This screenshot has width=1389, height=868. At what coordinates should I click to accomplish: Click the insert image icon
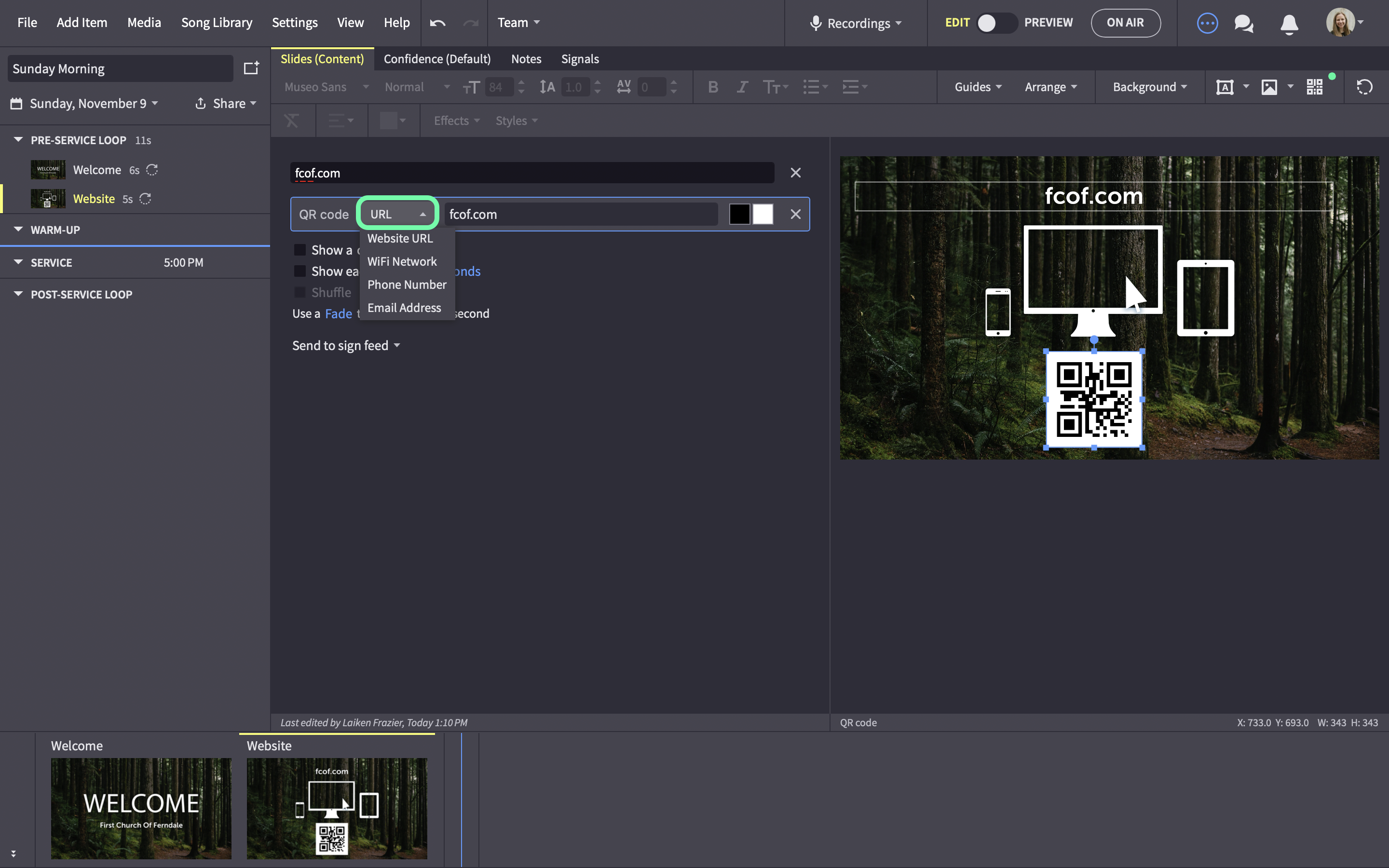click(1269, 87)
